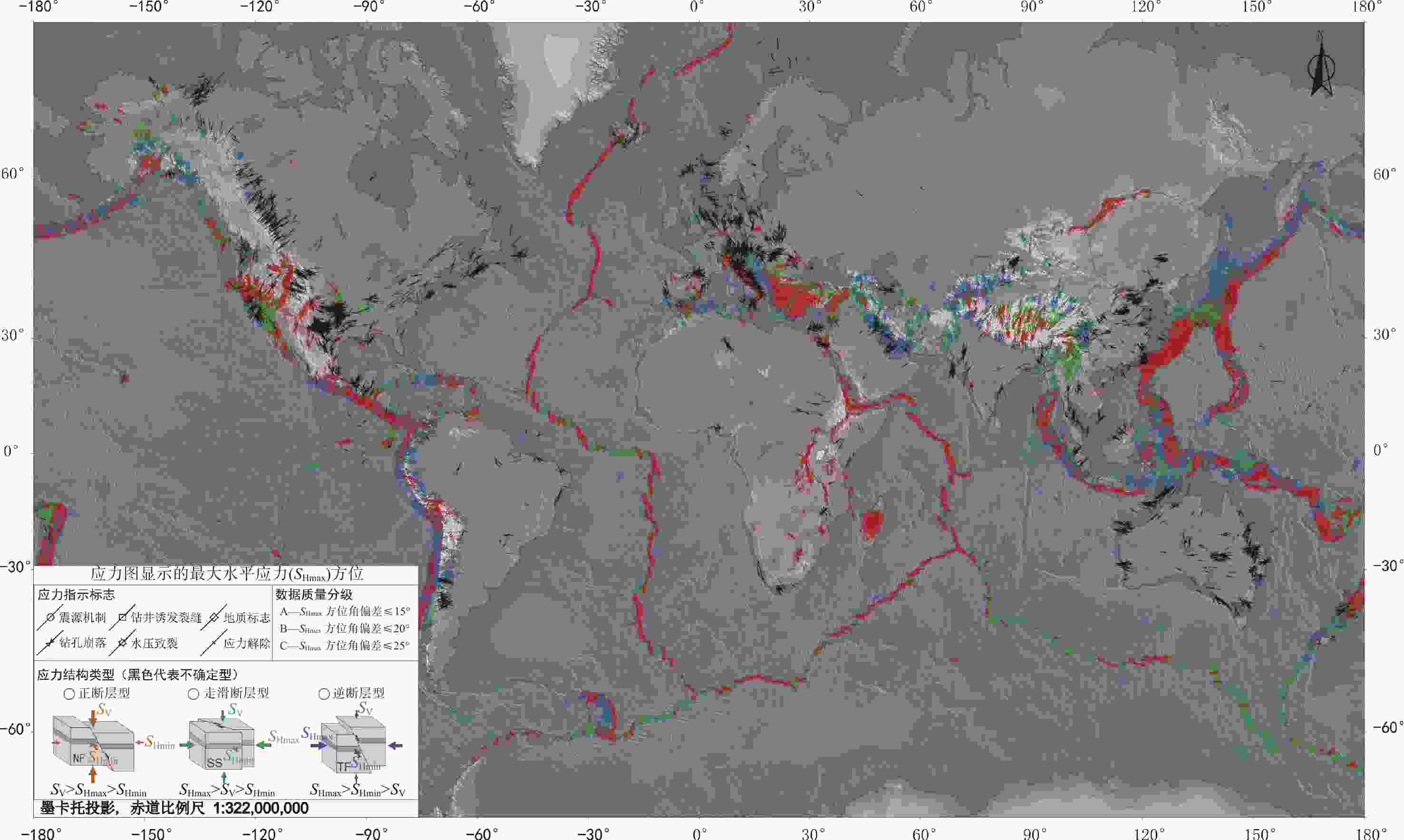Screen dimensions: 1404x840
Task: Click the 钻井诱发裂缝 square line symbol
Action: [x=122, y=618]
